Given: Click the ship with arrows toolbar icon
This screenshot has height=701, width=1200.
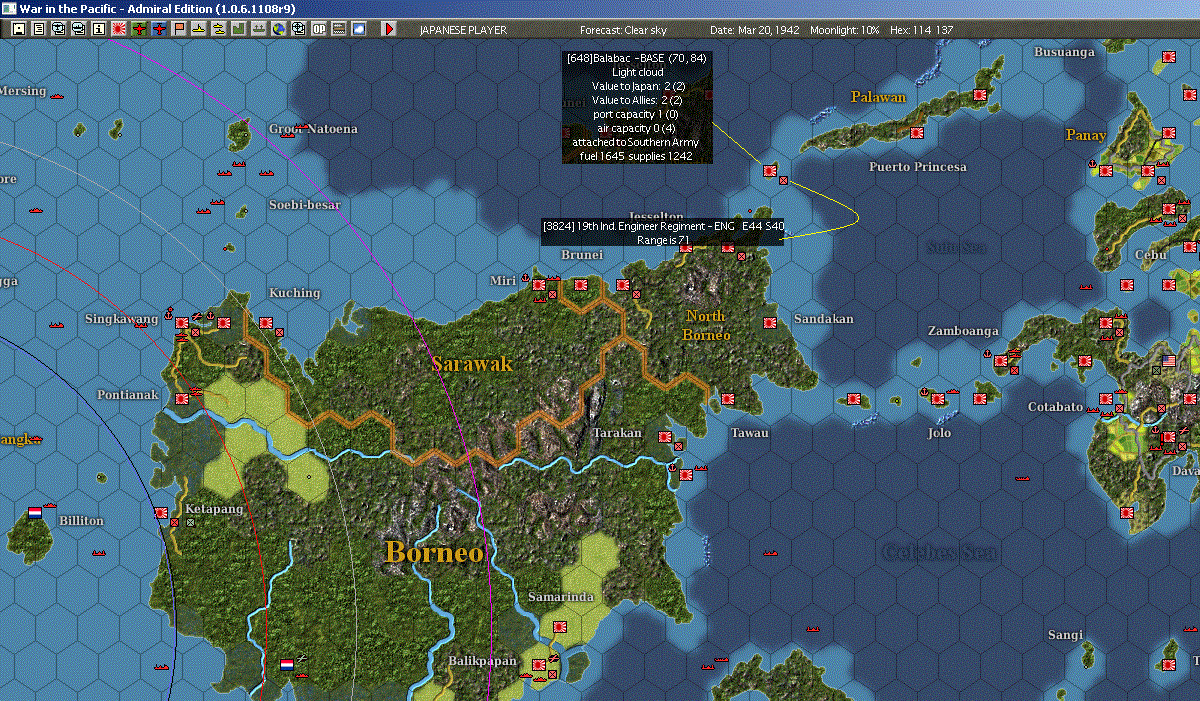Looking at the screenshot, I should [258, 29].
